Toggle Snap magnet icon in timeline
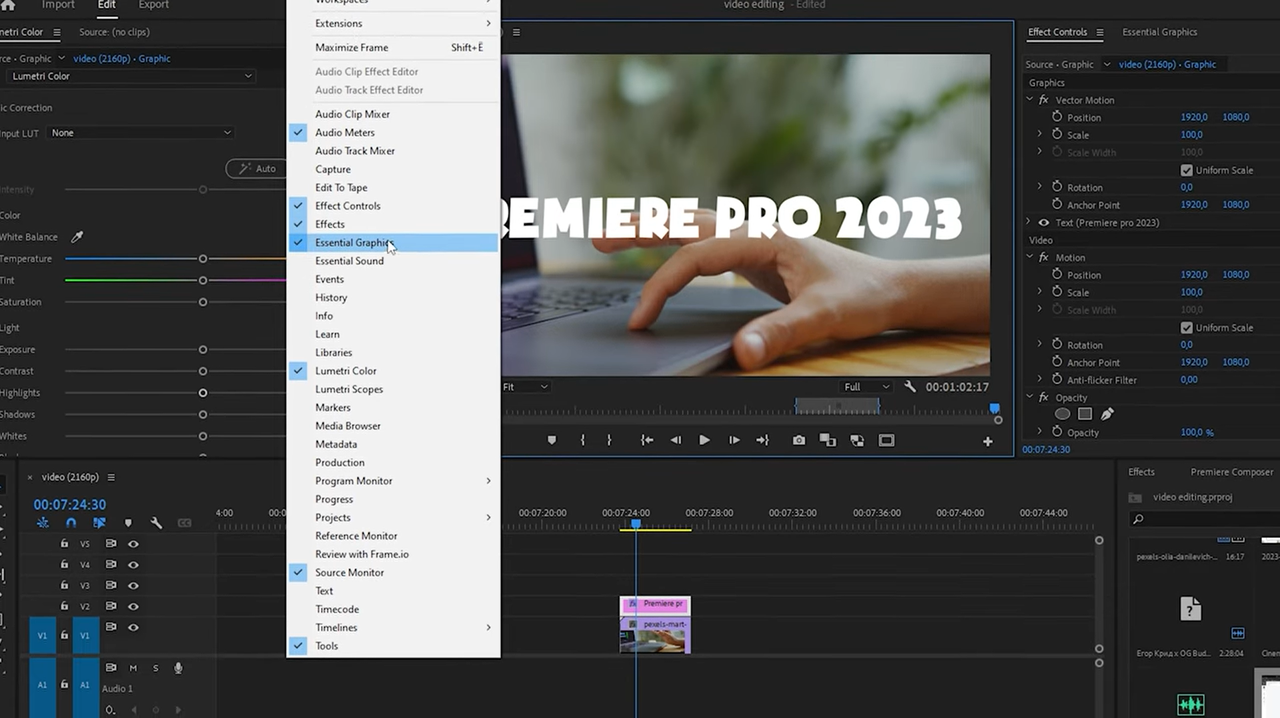 [x=71, y=523]
